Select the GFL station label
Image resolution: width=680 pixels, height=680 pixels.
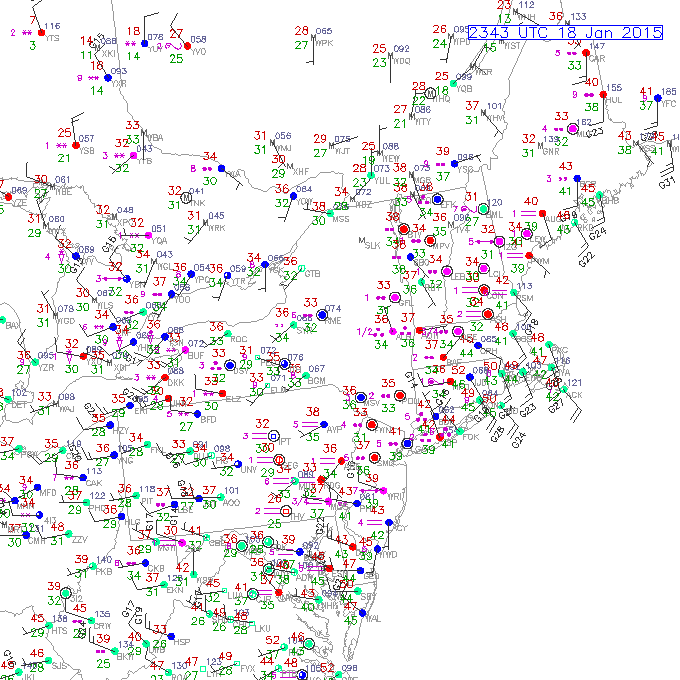pyautogui.click(x=405, y=303)
